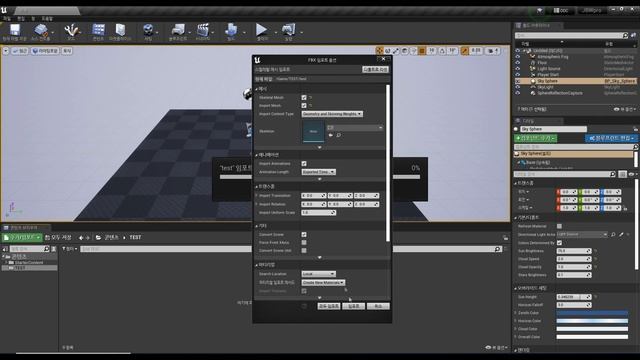Open the Cinematics clapperboard icon
Screen dimensions: 640x360
click(203, 29)
